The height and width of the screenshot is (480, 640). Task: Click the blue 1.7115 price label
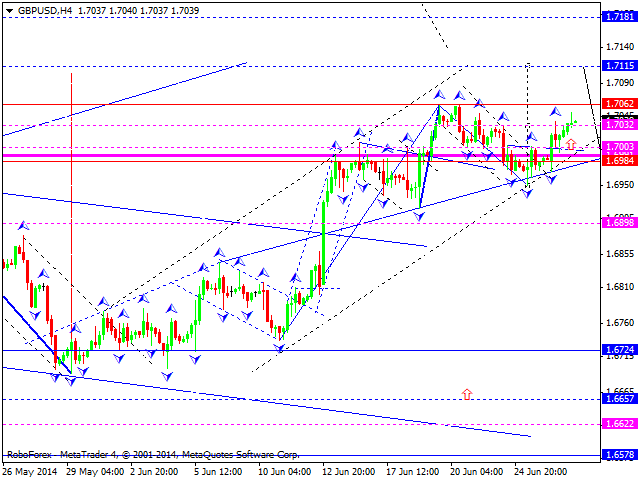tap(619, 65)
